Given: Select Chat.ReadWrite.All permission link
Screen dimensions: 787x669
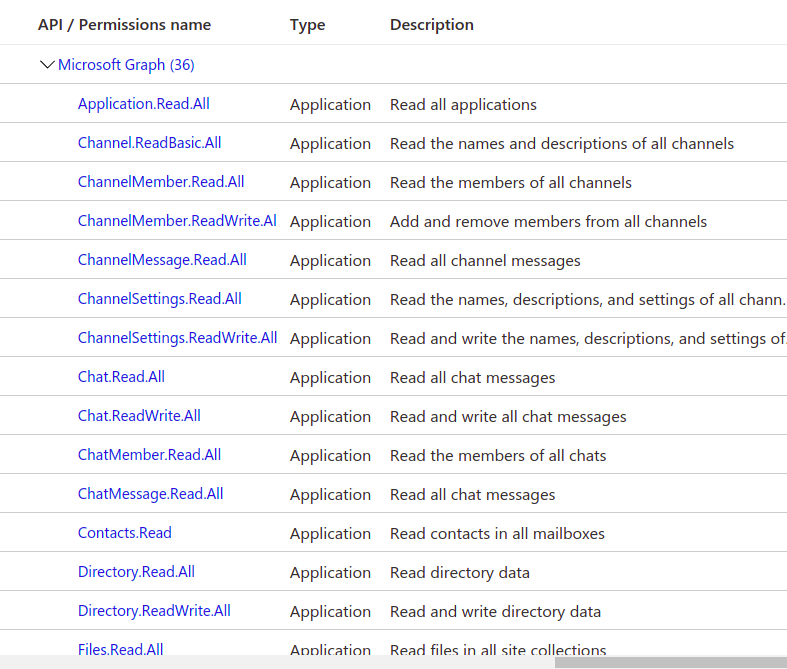Looking at the screenshot, I should [139, 416].
